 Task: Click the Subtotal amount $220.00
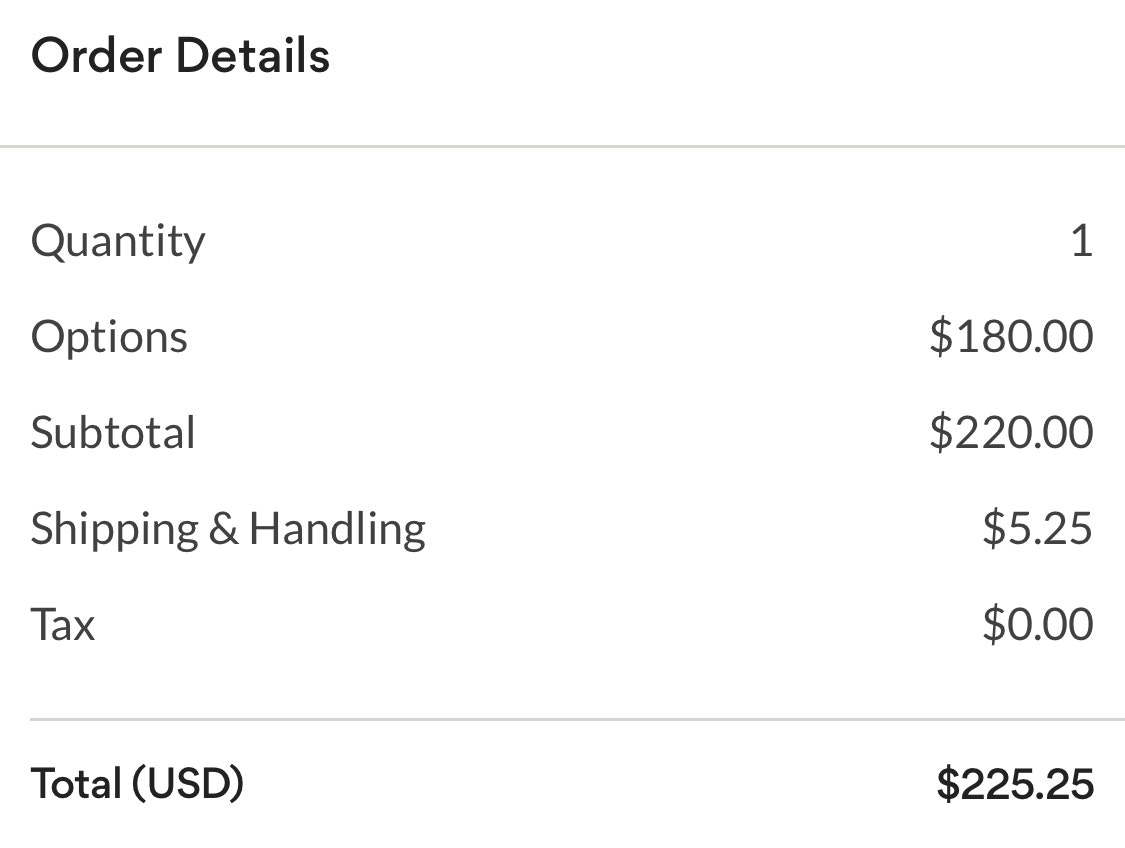tap(1010, 432)
